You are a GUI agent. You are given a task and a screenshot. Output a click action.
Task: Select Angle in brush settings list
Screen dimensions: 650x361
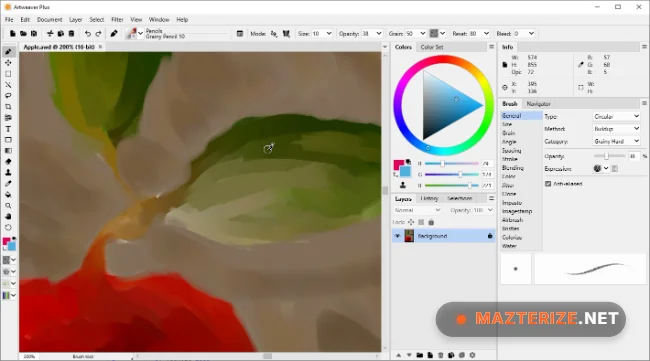509,142
